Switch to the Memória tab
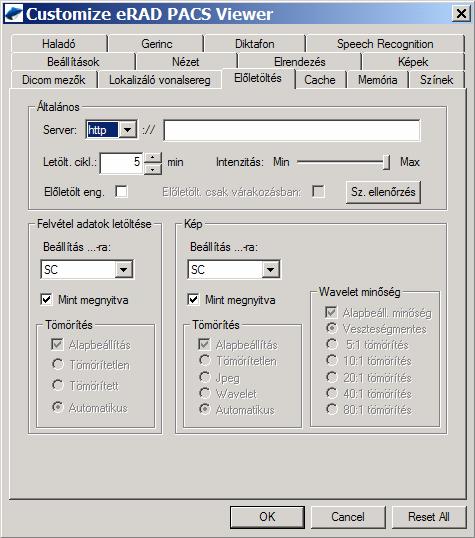The height and width of the screenshot is (538, 475). pyautogui.click(x=378, y=80)
